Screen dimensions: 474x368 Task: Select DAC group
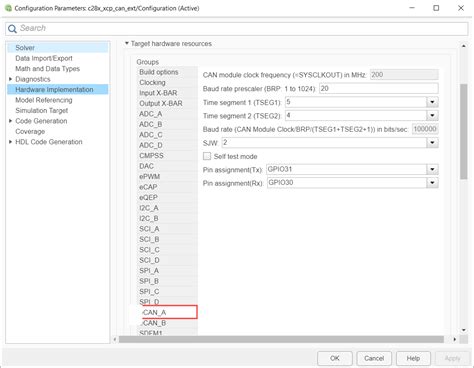tap(167, 166)
